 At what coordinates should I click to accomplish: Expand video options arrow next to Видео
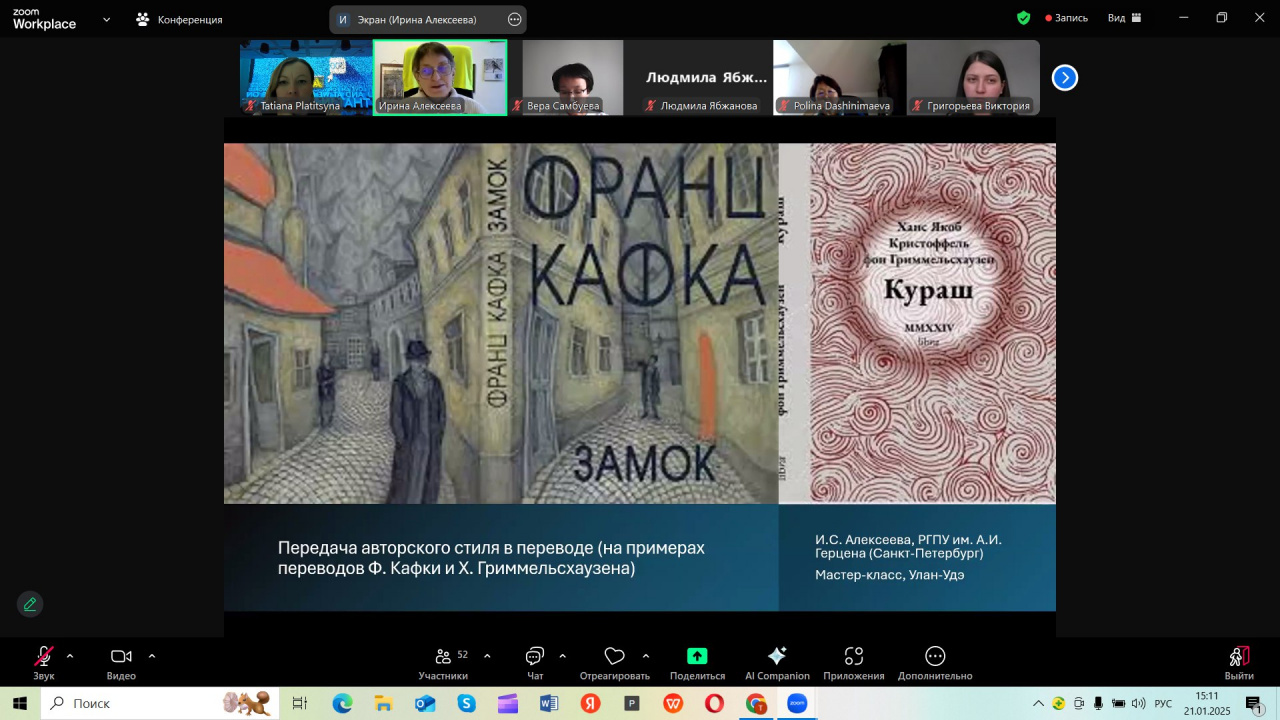(x=152, y=656)
